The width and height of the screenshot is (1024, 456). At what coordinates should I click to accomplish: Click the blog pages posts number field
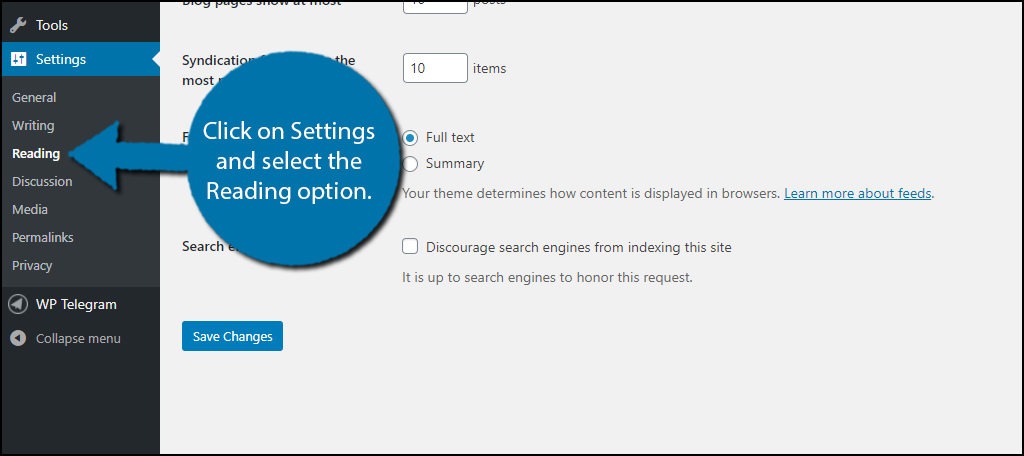[435, 6]
